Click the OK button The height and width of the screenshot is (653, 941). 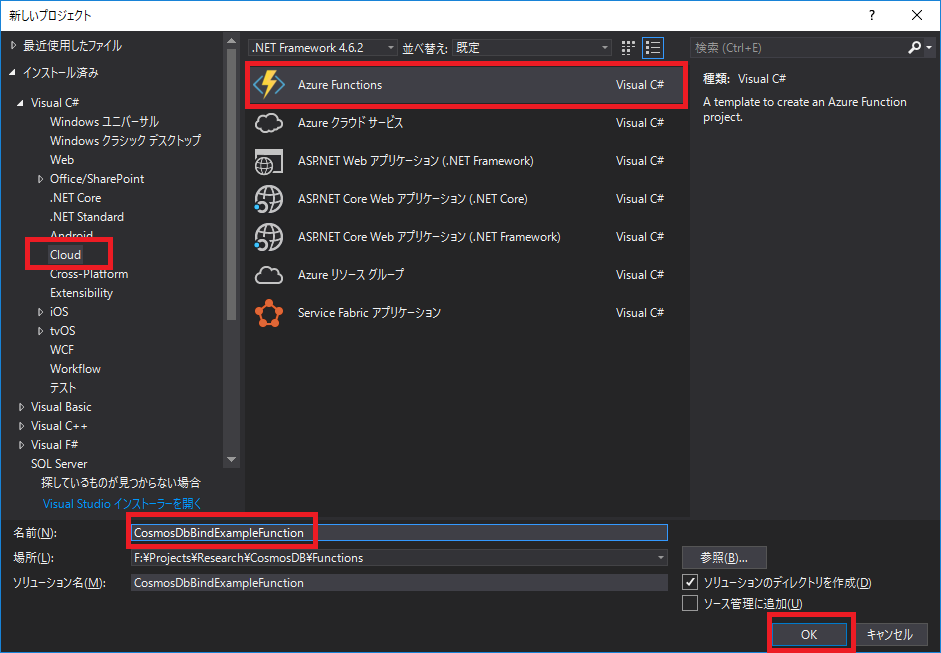809,634
